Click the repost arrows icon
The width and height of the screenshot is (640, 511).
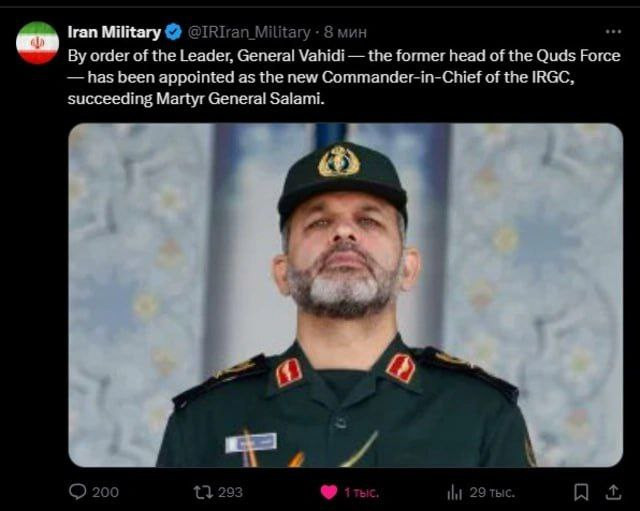201,492
